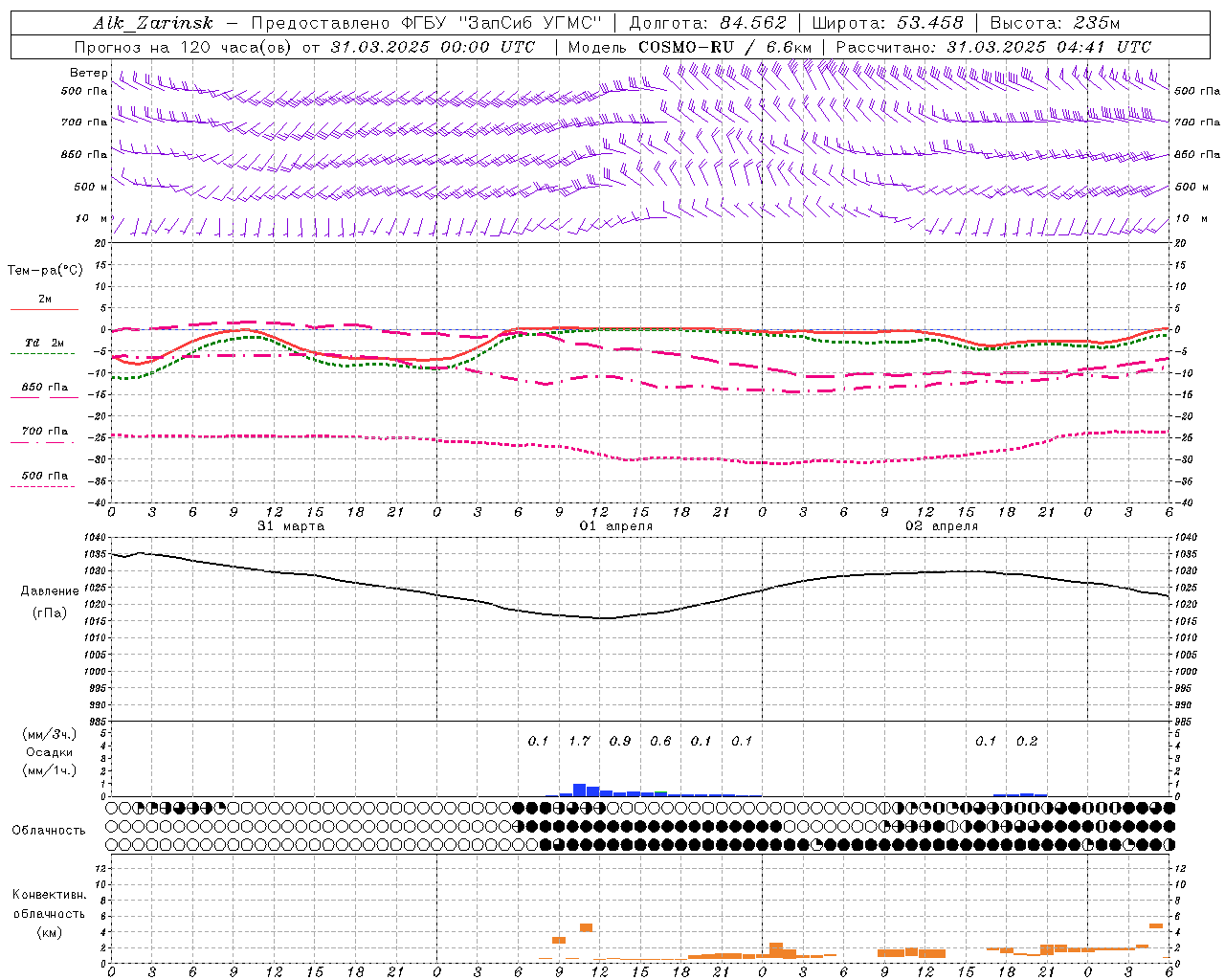Click the 'Td 2м' dew point legend label

click(44, 343)
